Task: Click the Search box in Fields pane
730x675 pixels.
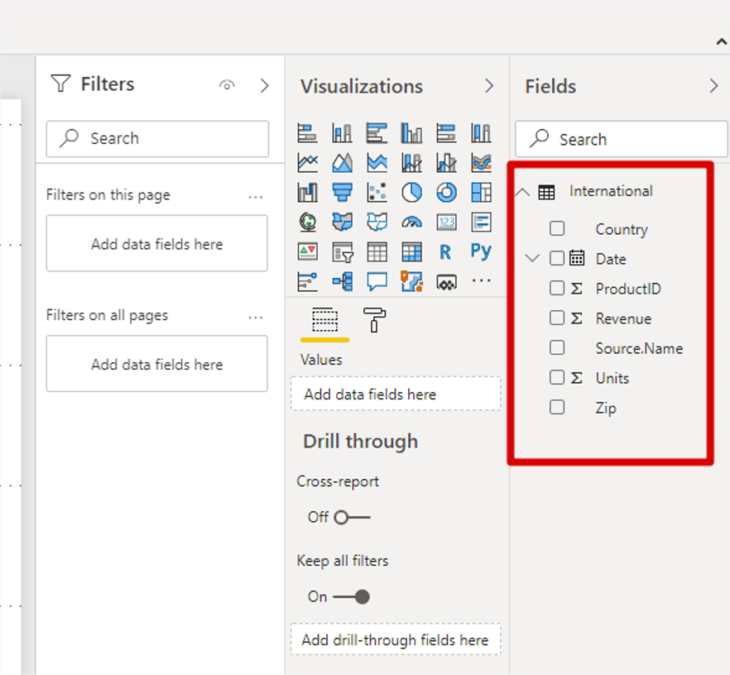Action: (x=621, y=139)
